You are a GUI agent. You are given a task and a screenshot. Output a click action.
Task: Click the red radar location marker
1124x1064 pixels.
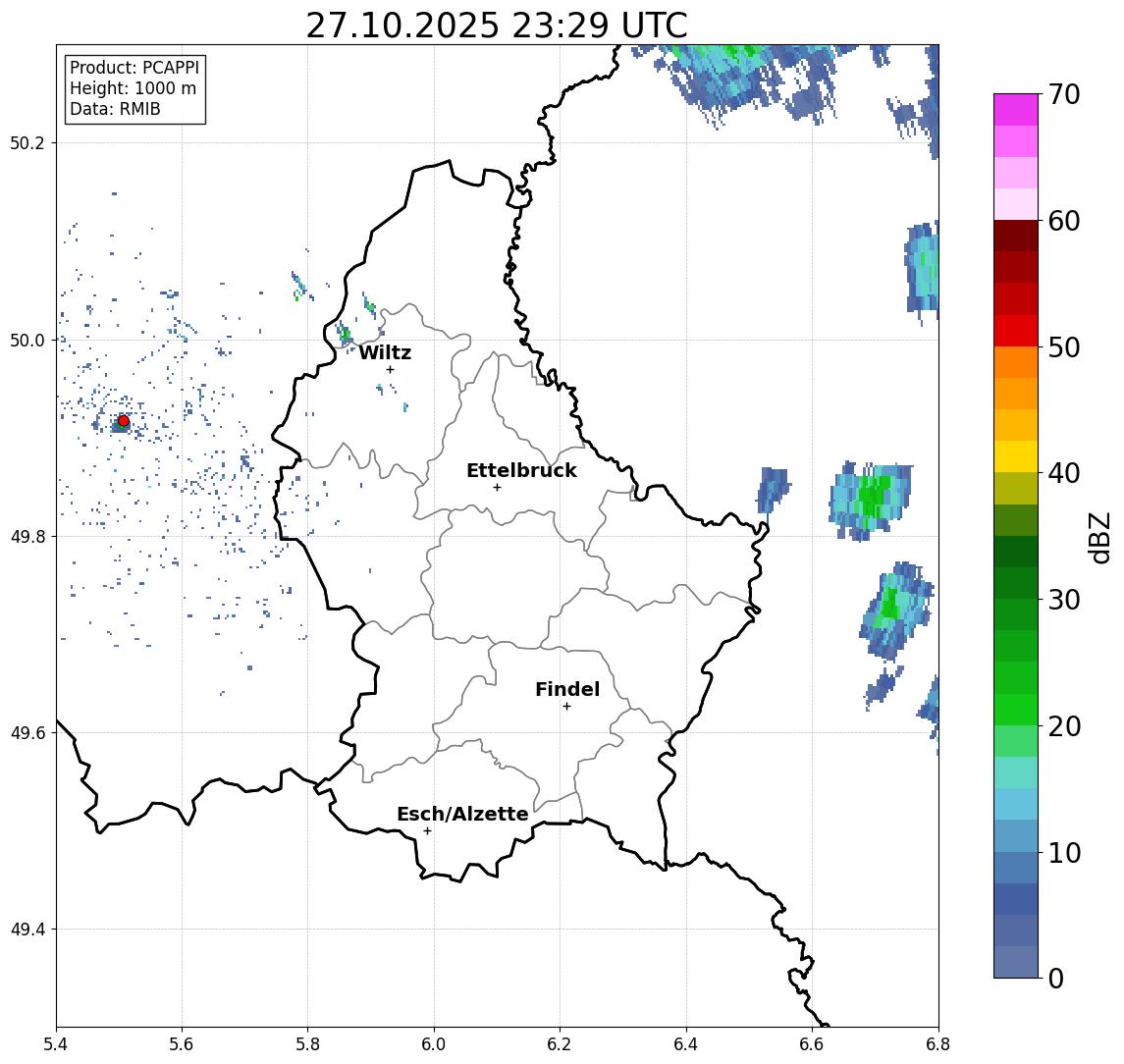124,421
